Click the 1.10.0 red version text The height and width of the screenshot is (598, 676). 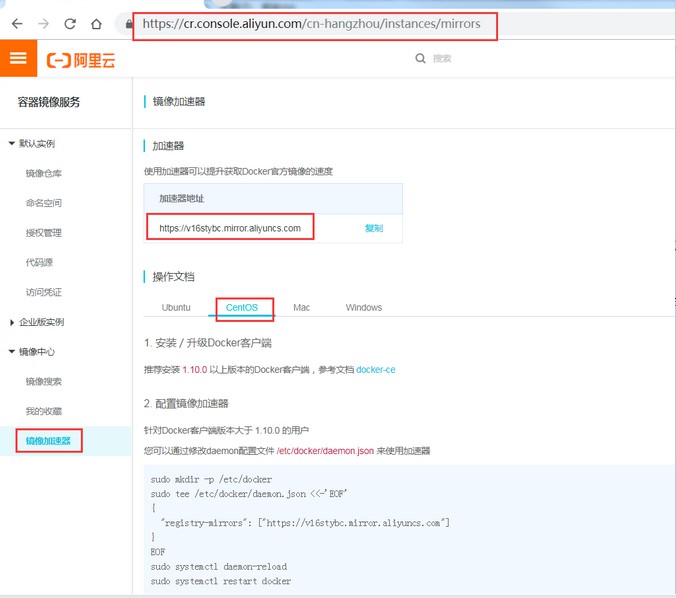click(195, 369)
